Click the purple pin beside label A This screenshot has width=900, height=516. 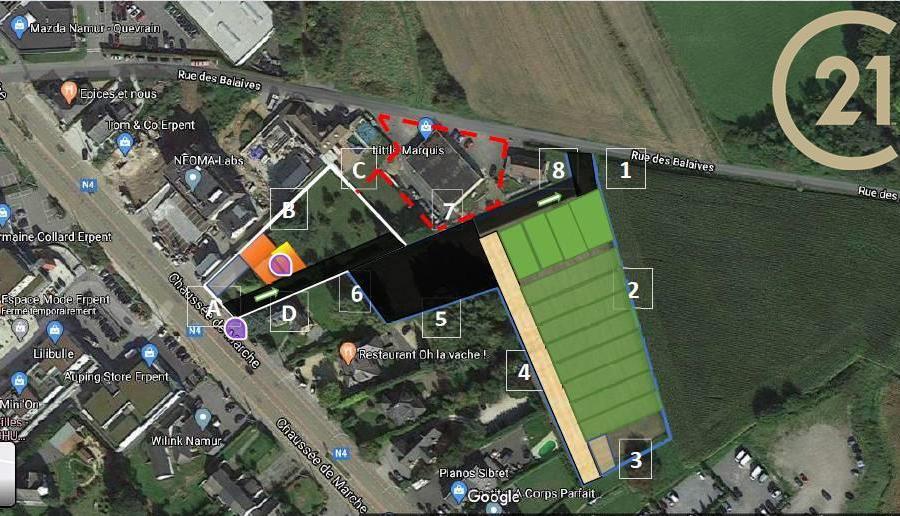point(235,328)
